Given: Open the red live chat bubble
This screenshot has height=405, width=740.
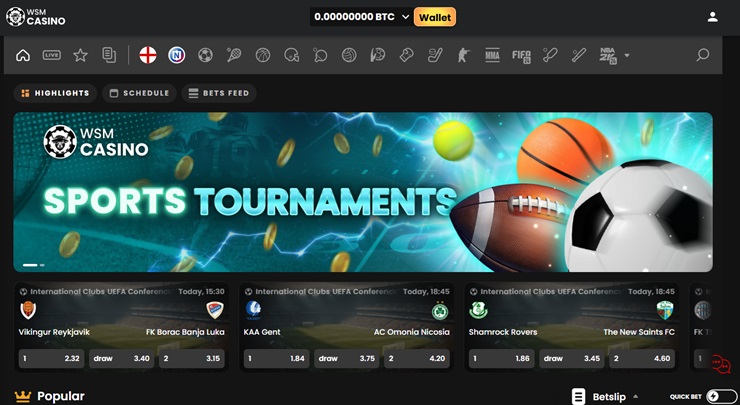Looking at the screenshot, I should click(720, 364).
